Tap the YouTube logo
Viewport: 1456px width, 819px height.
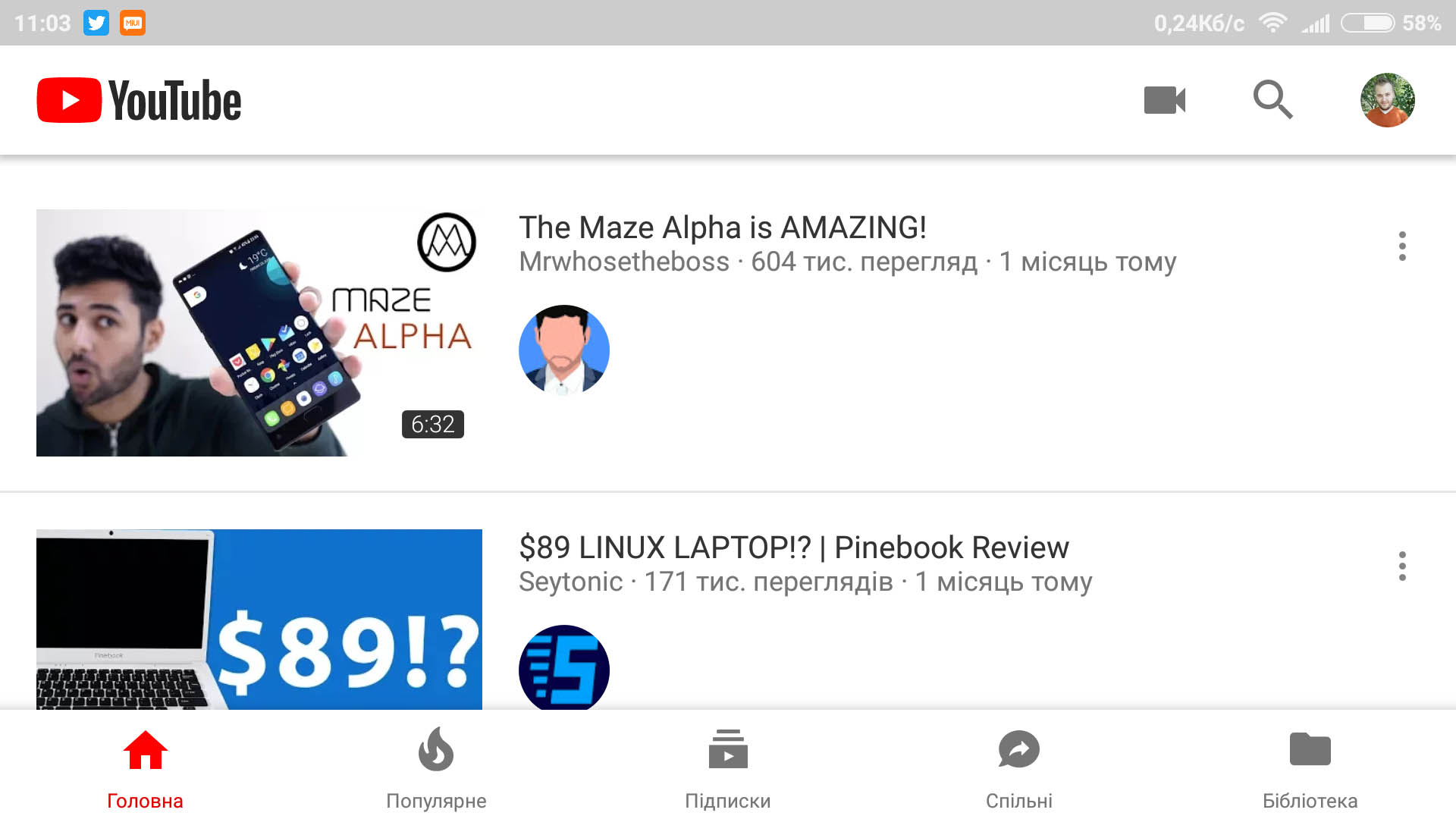tap(140, 100)
